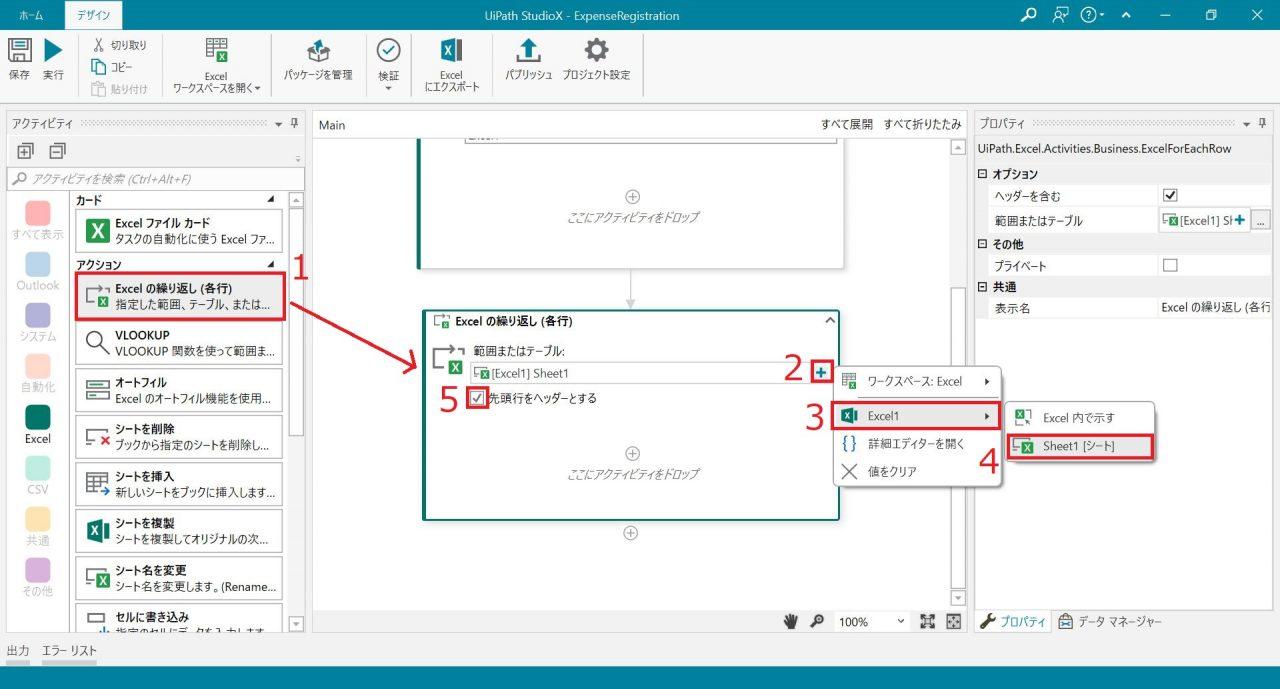
Task: Select the すべて表示 category
Action: coord(38,221)
